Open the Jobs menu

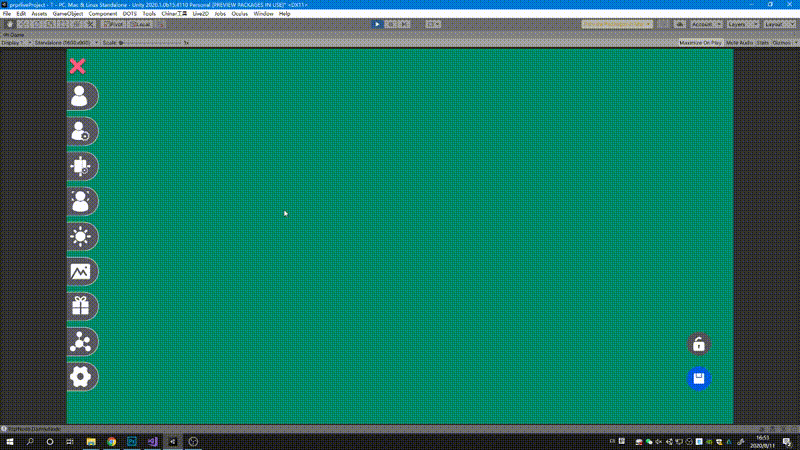pyautogui.click(x=220, y=14)
